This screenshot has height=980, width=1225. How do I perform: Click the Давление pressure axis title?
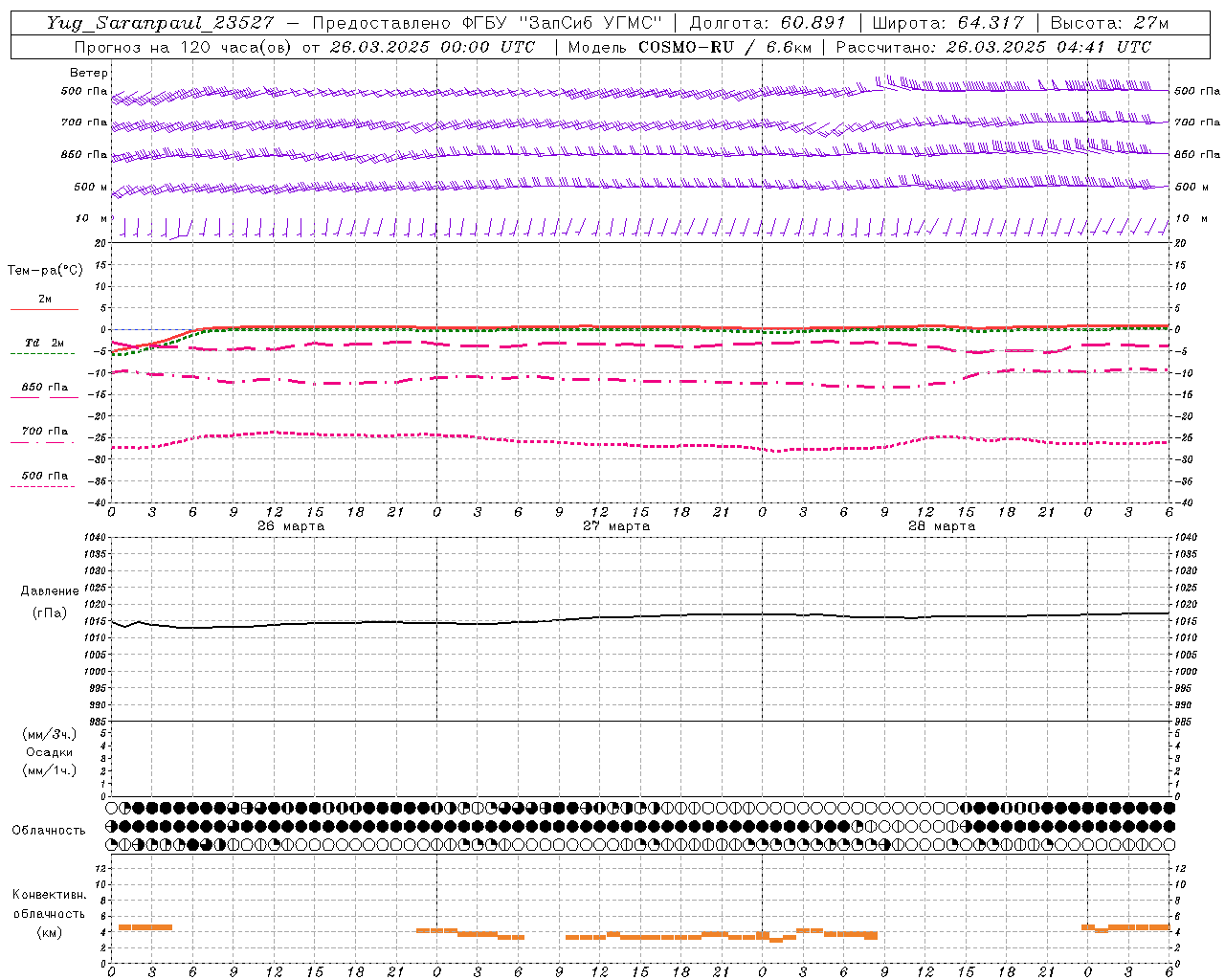click(x=50, y=591)
